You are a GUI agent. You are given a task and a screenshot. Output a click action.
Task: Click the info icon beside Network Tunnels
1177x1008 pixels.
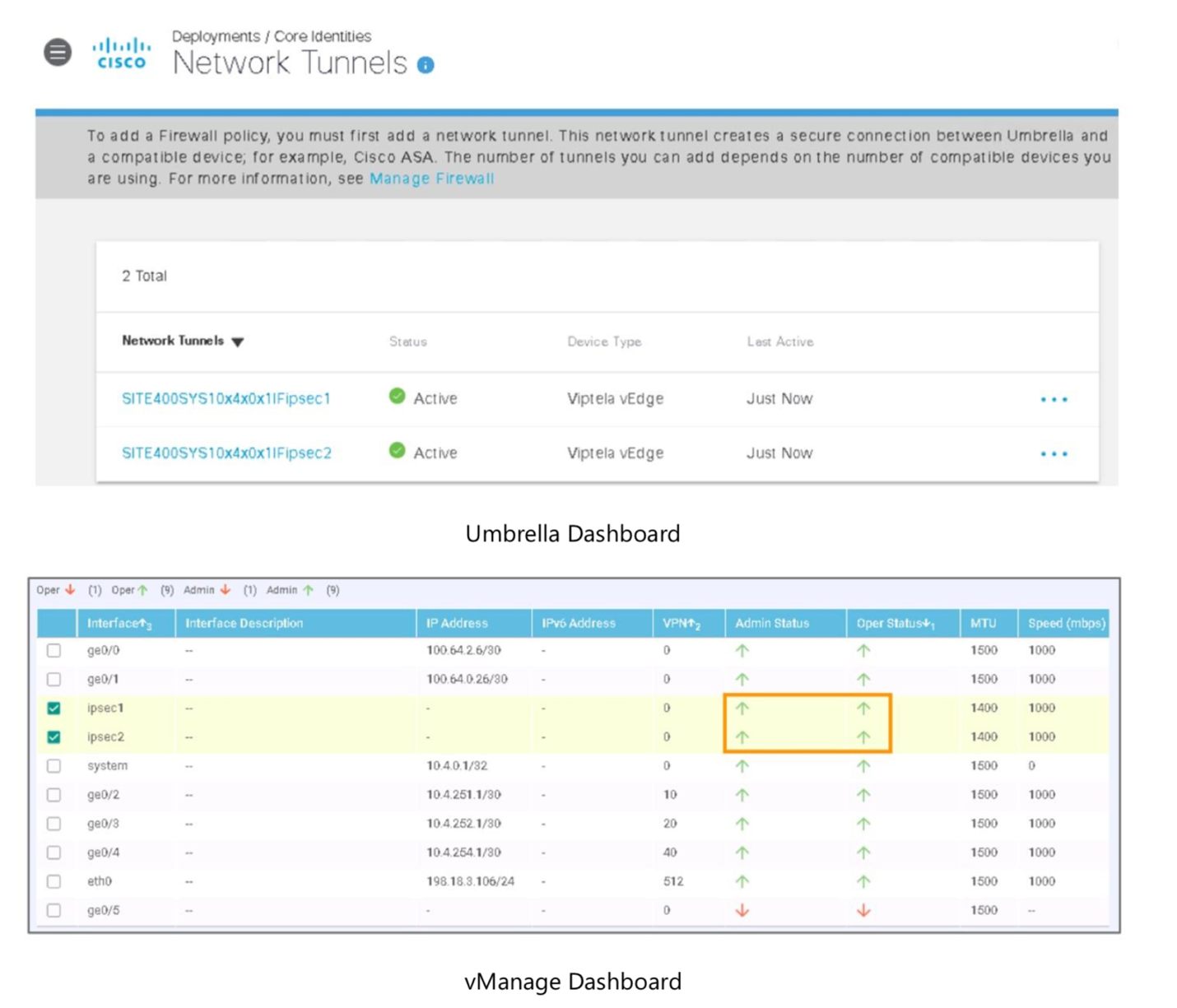(426, 65)
